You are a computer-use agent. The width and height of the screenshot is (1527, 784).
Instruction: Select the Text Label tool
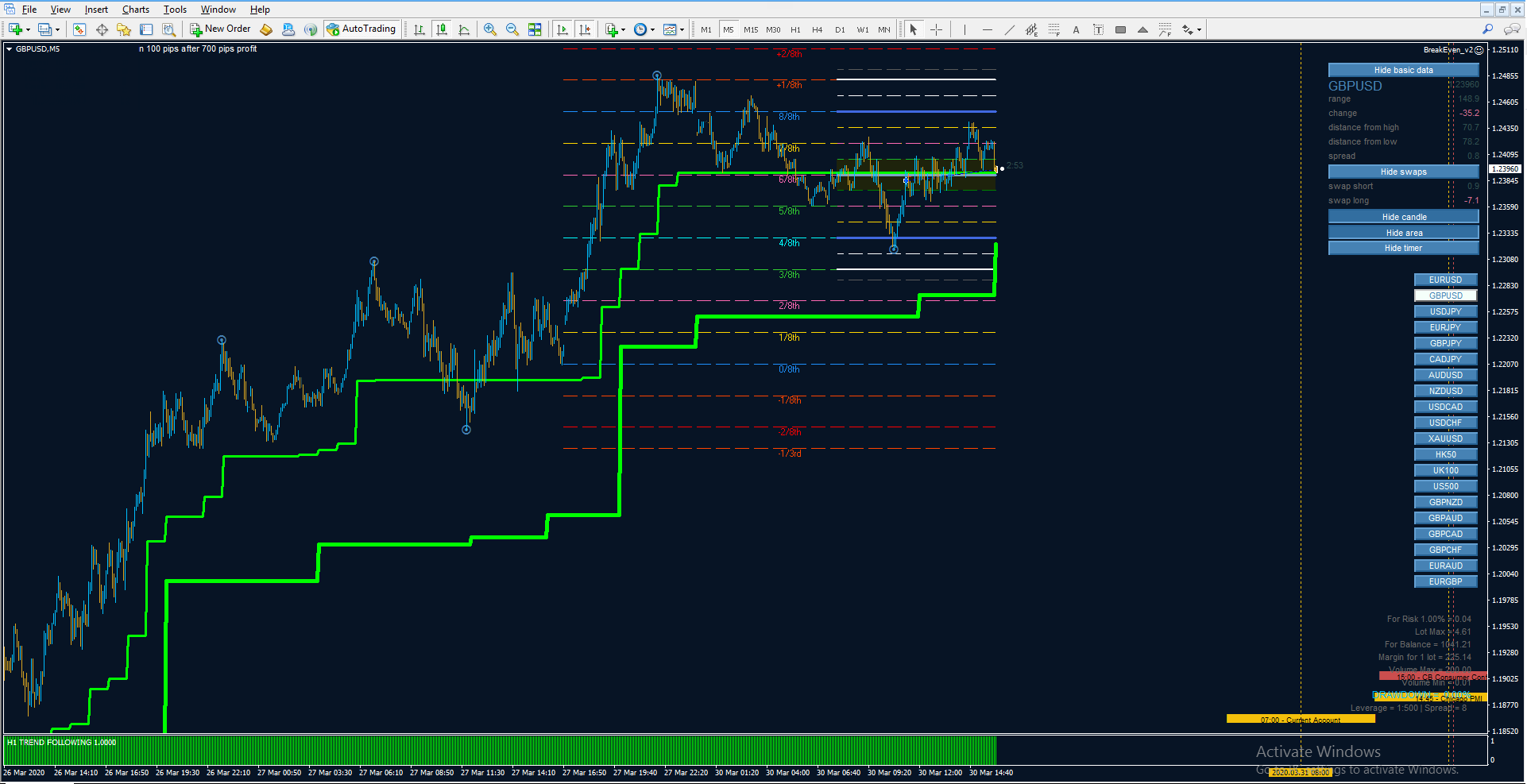tap(1098, 29)
